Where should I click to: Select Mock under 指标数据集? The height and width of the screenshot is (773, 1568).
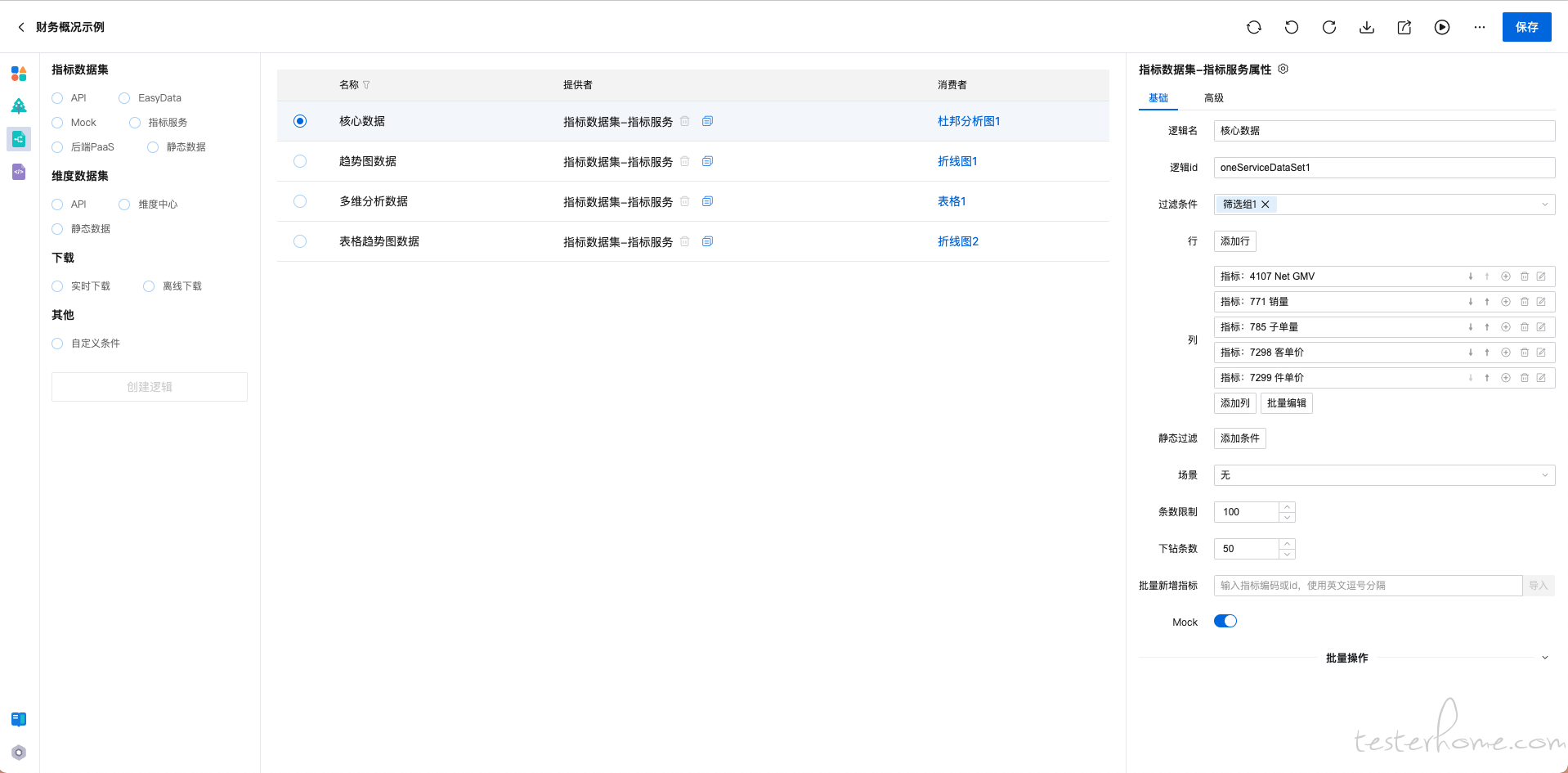57,123
